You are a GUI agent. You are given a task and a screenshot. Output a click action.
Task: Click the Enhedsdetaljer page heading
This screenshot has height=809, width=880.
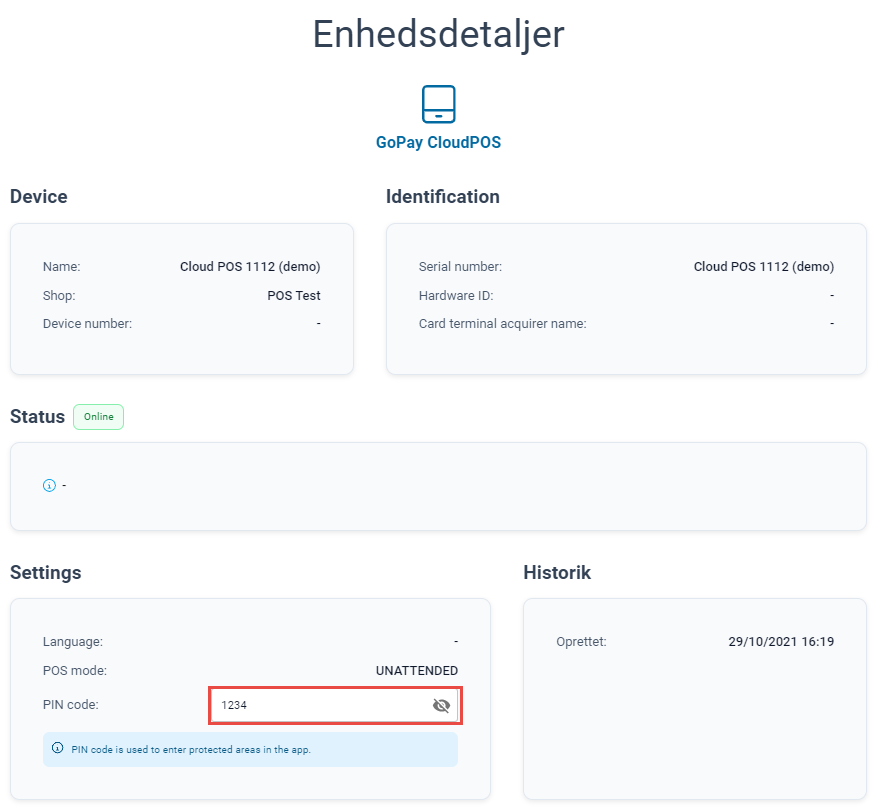(x=438, y=34)
